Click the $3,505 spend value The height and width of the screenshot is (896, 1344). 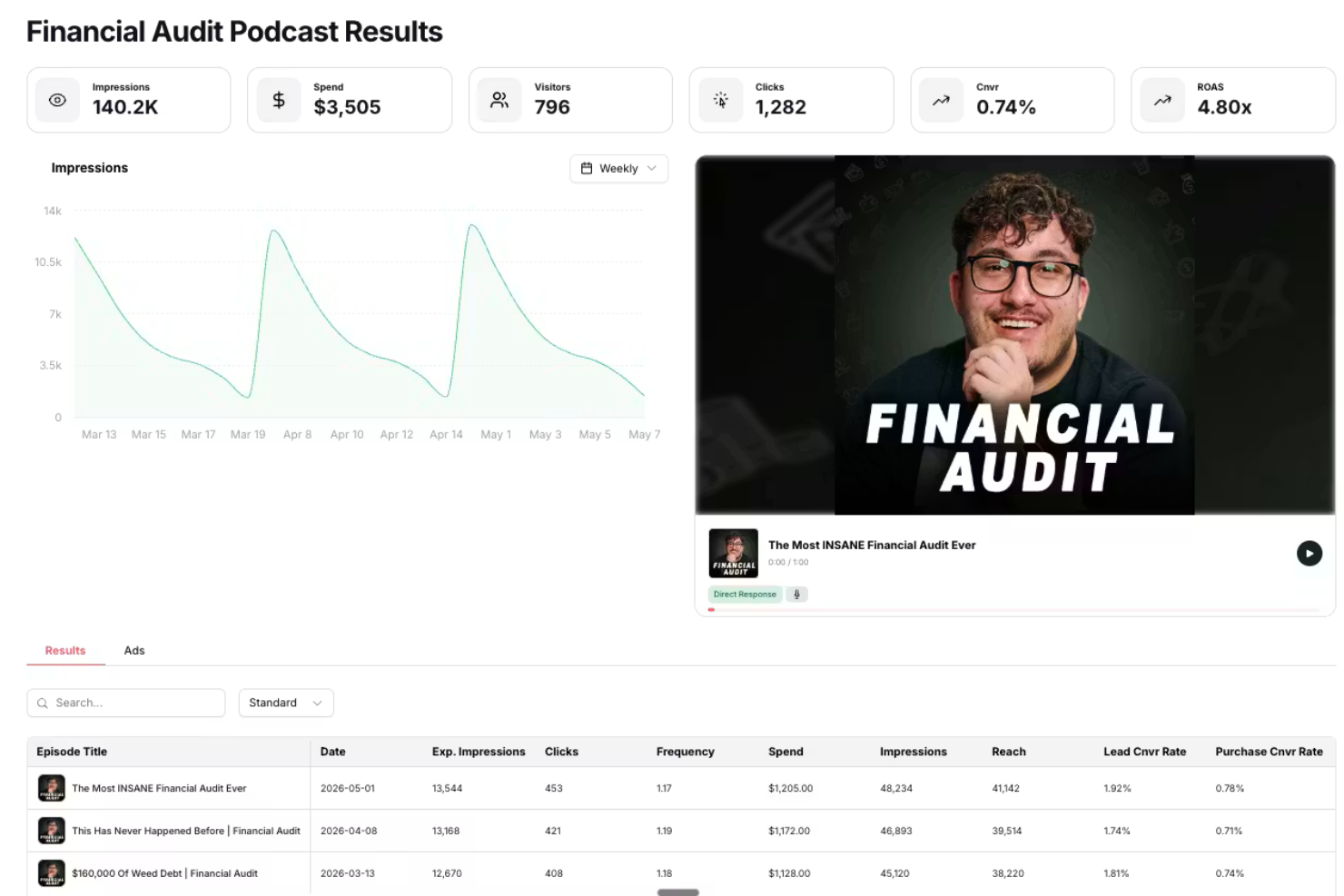click(347, 107)
